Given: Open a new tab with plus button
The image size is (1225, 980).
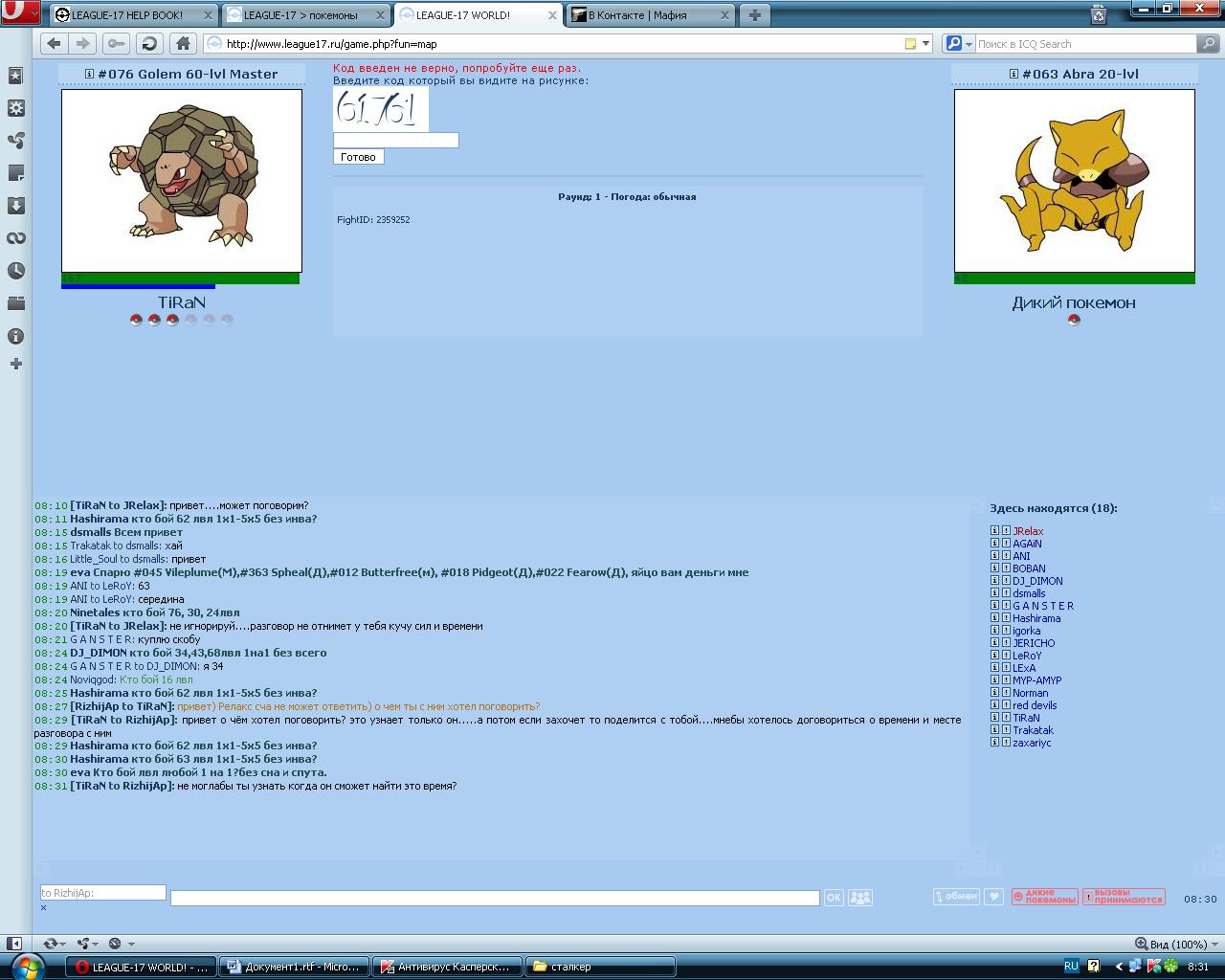Looking at the screenshot, I should (x=755, y=15).
